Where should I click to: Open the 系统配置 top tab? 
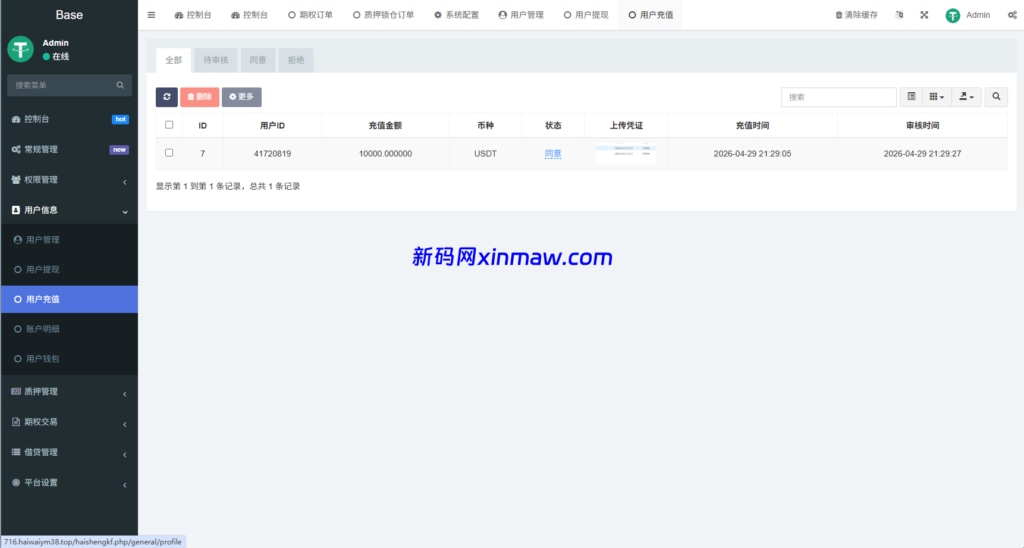click(456, 15)
